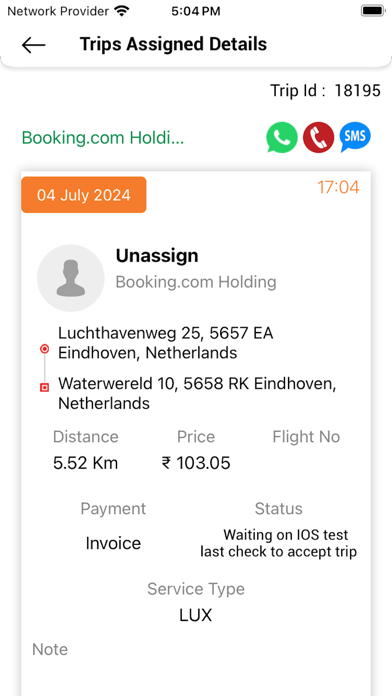392x696 pixels.
Task: Tap the red pickup location marker
Action: (44, 349)
